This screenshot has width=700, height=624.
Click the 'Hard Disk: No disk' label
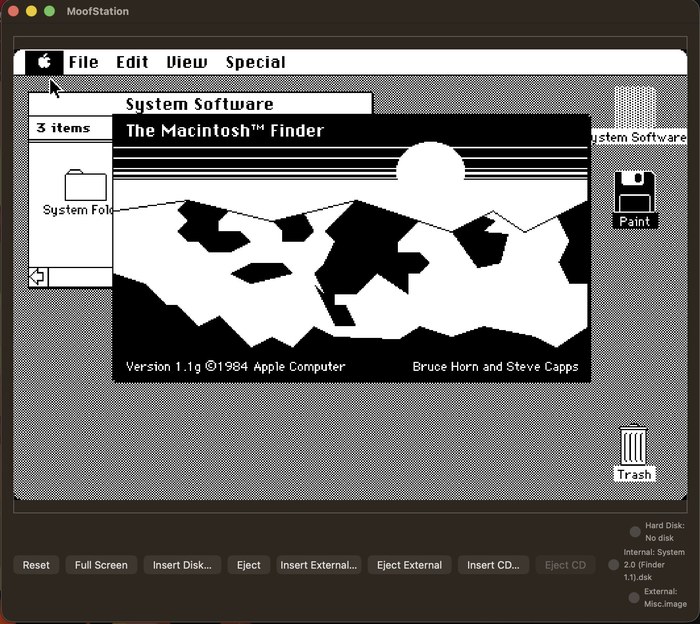(x=665, y=532)
